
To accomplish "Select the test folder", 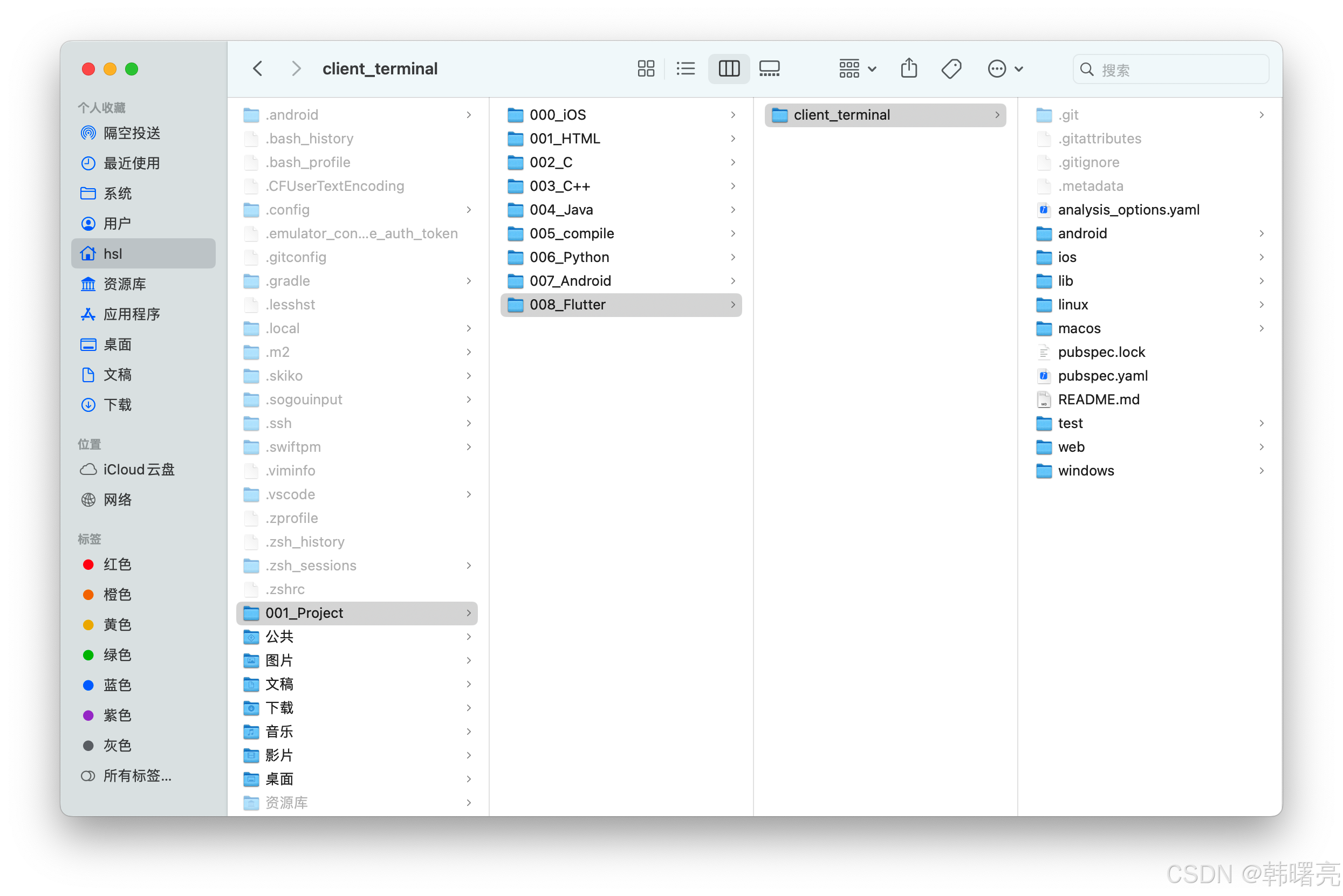I will tap(1149, 423).
